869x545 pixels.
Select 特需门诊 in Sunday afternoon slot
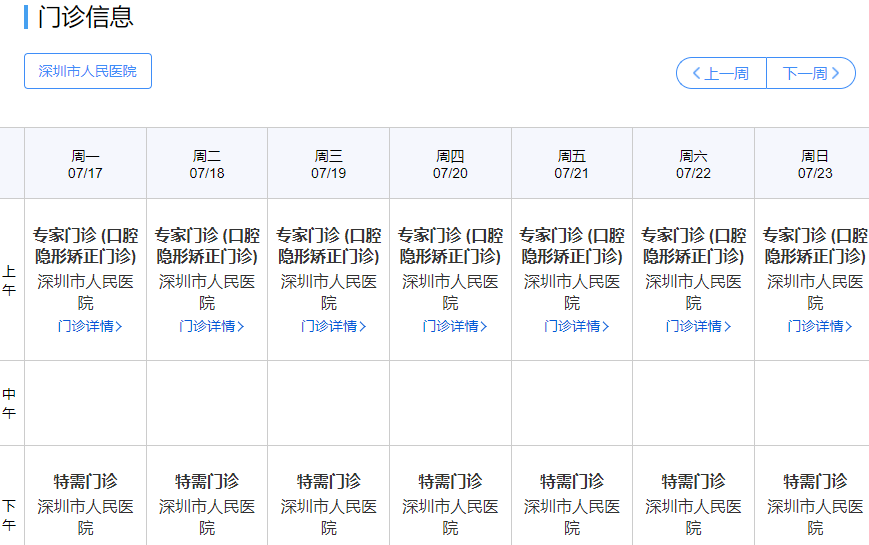point(815,481)
